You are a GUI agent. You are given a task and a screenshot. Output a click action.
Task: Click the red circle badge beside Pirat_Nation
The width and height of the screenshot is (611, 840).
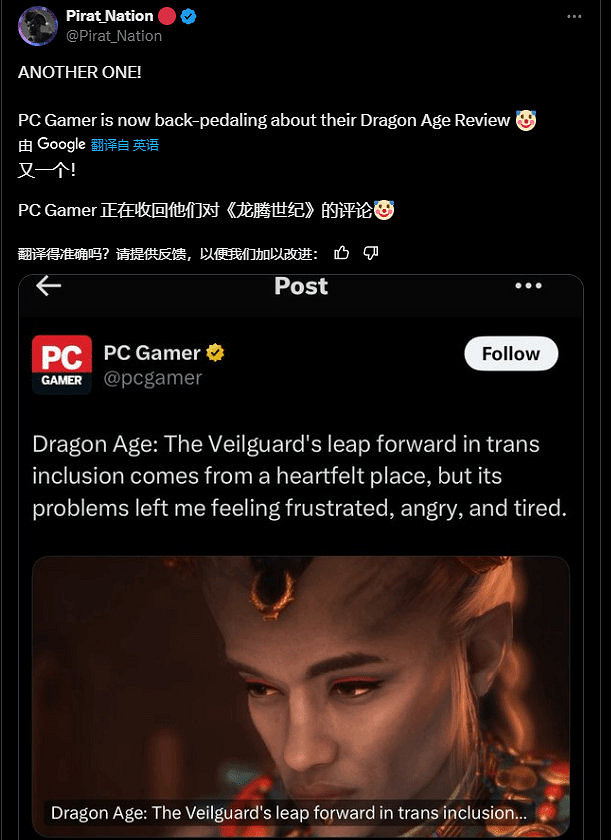(167, 17)
